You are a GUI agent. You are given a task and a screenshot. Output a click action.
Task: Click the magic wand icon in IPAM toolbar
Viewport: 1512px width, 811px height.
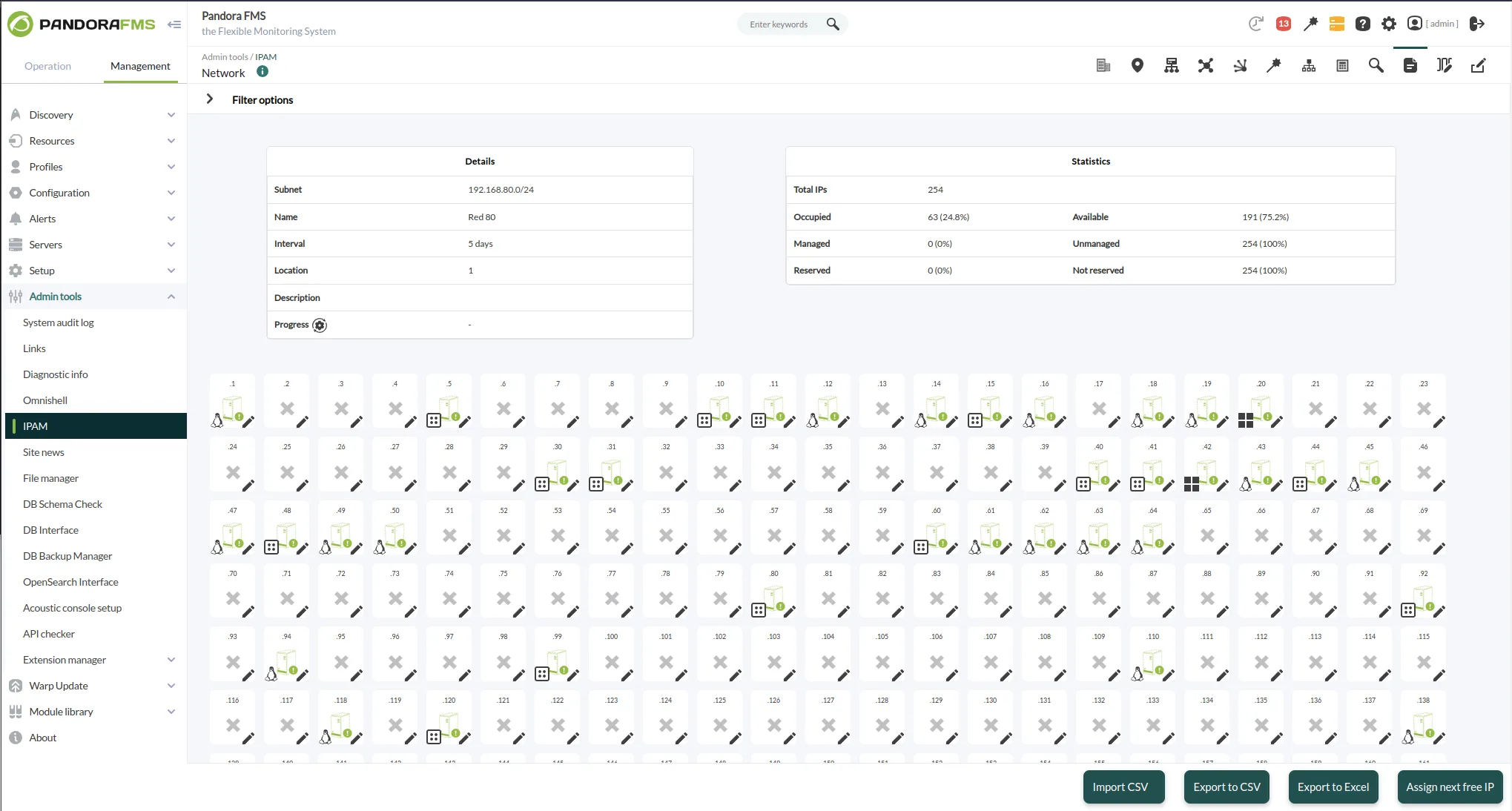[x=1274, y=65]
